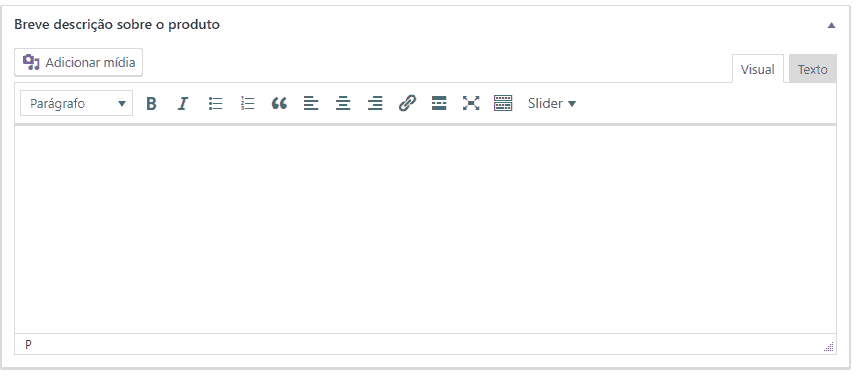Apply italic formatting with the I icon

(183, 103)
